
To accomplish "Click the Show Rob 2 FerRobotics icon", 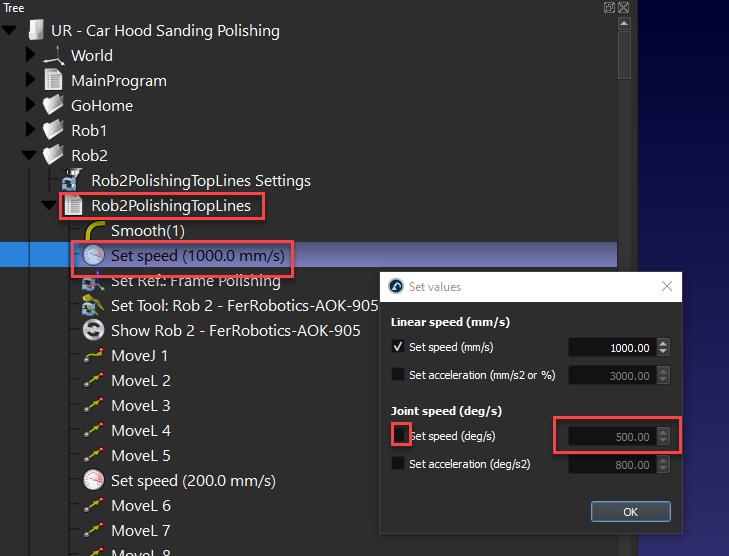I will coord(93,330).
